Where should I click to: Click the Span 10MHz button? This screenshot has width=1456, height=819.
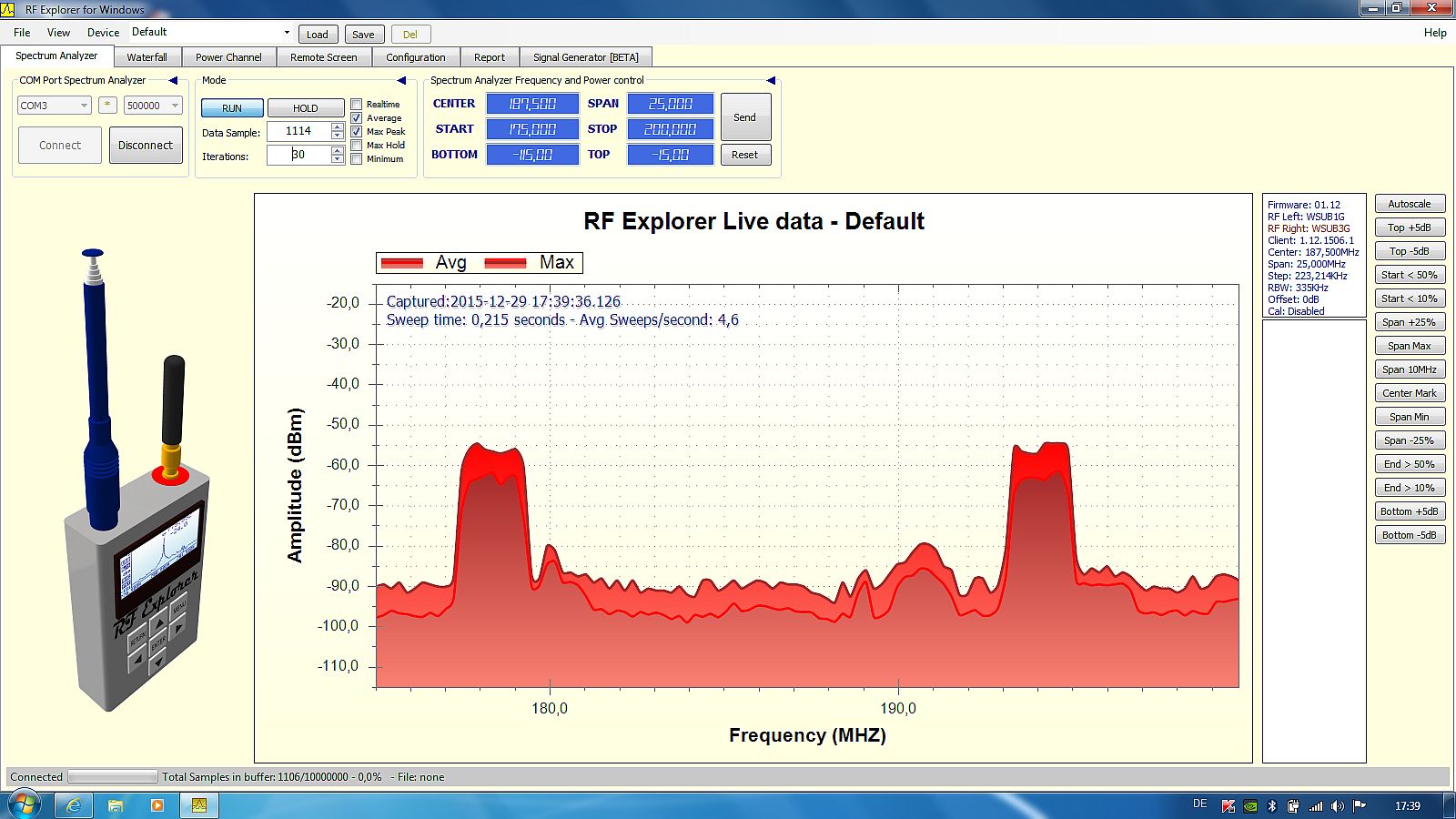tap(1410, 369)
